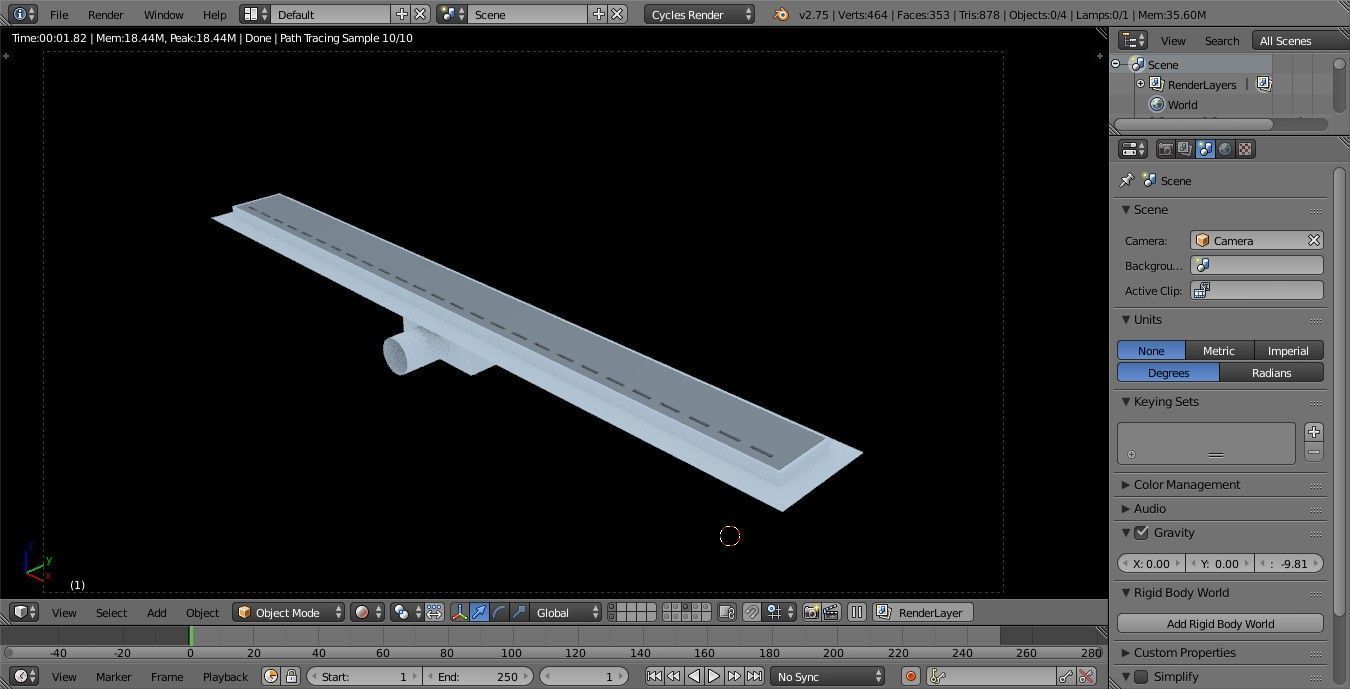Screen dimensions: 1350x689
Task: Open the No Sync playback dropdown
Action: point(827,676)
